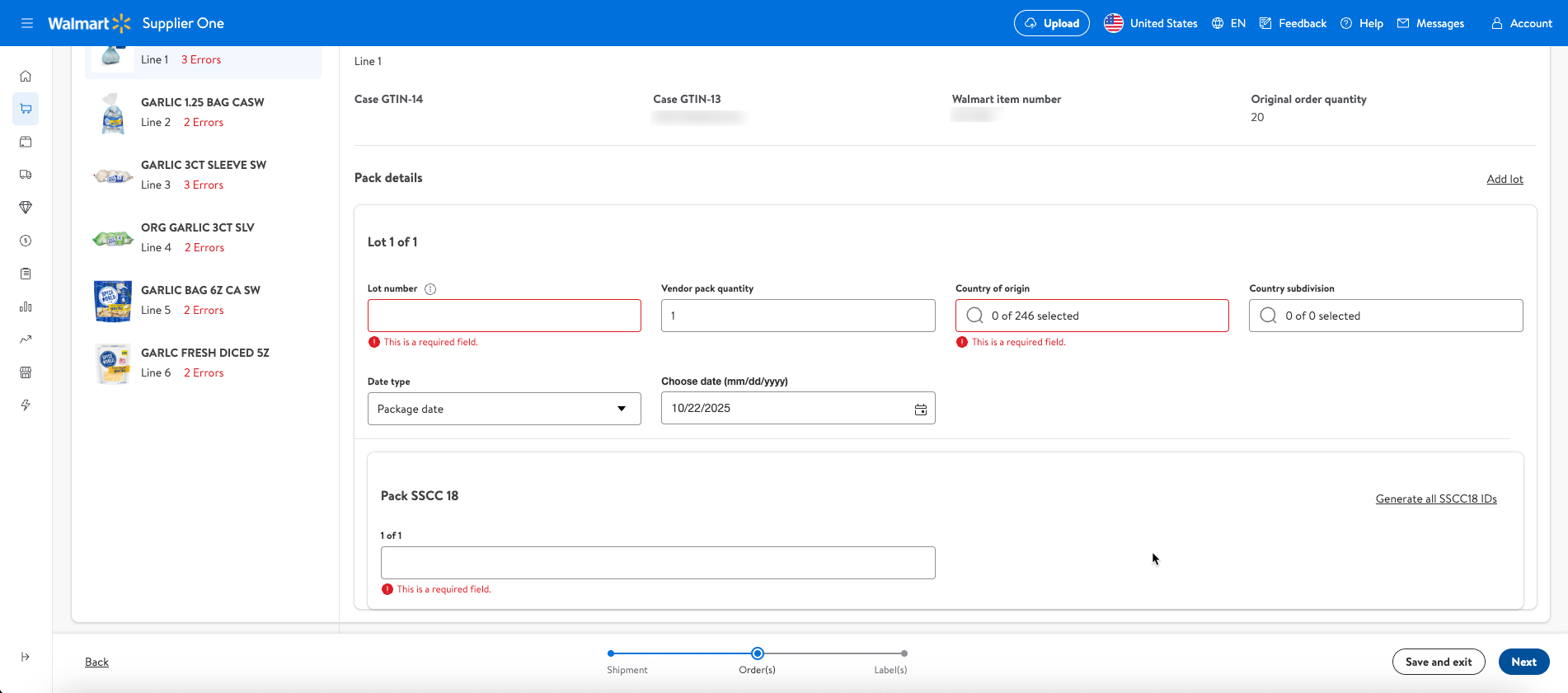The height and width of the screenshot is (693, 1568).
Task: Open the shopping cart orders sidebar icon
Action: (x=26, y=109)
